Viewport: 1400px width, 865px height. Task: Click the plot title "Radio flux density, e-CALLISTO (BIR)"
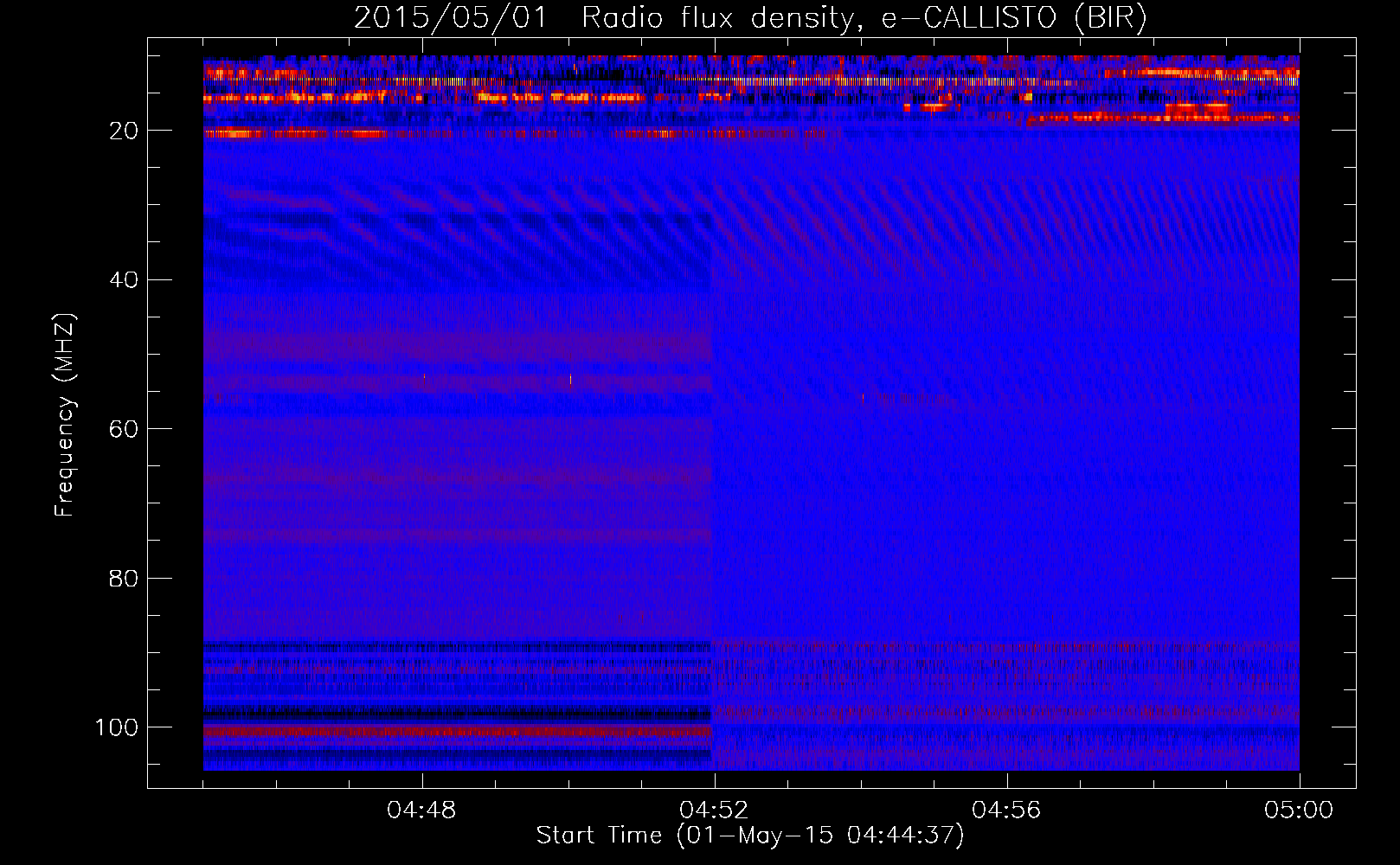(864, 18)
